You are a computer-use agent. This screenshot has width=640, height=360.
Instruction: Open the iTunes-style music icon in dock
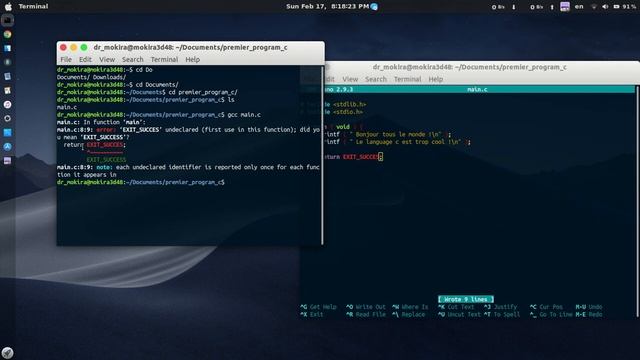pyautogui.click(x=7, y=104)
